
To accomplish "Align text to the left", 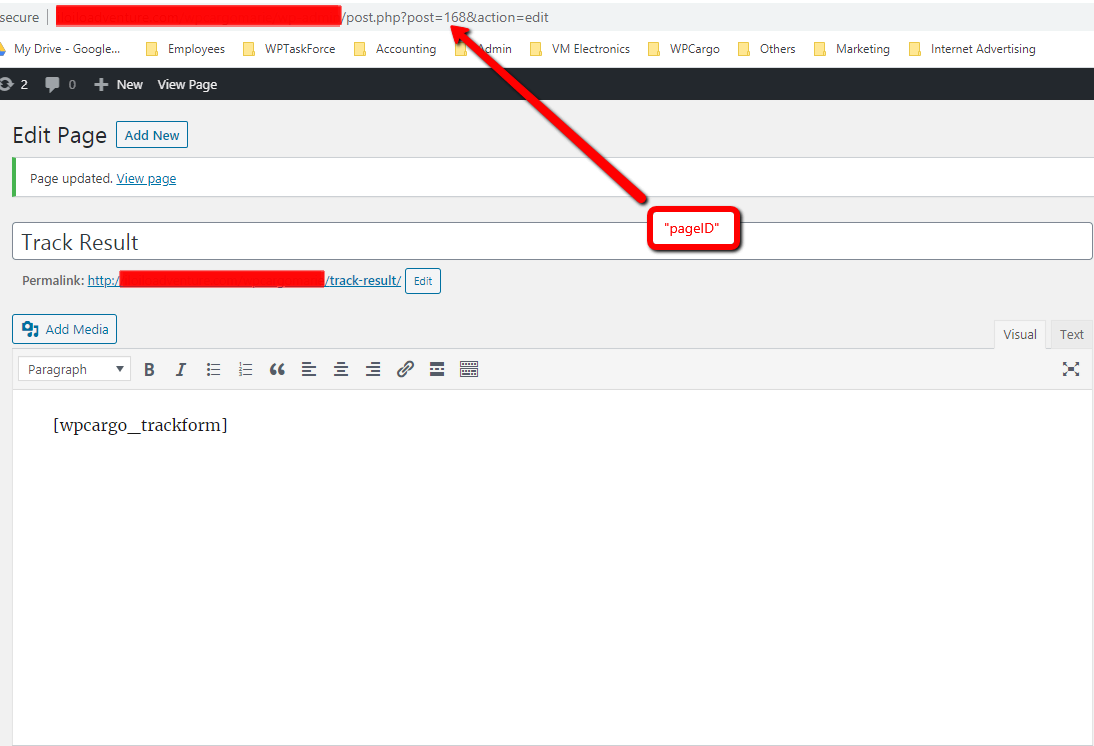I will pyautogui.click(x=309, y=370).
